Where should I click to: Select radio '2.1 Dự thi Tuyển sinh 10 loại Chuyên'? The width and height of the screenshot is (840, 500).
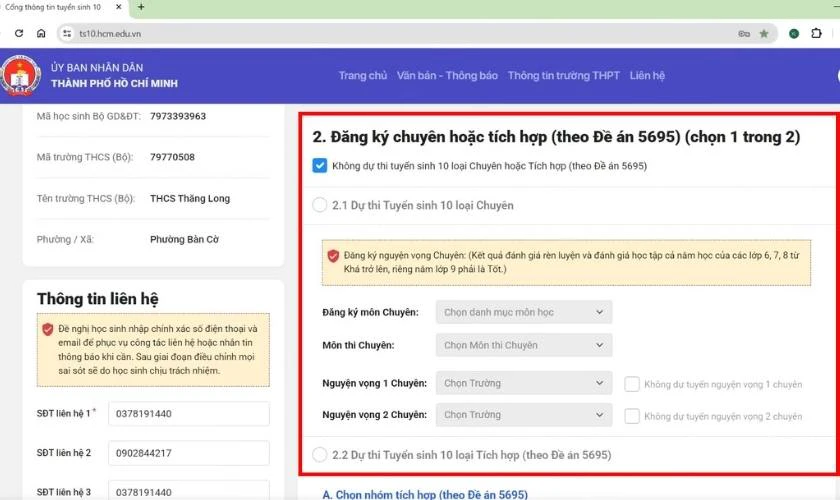pos(320,205)
